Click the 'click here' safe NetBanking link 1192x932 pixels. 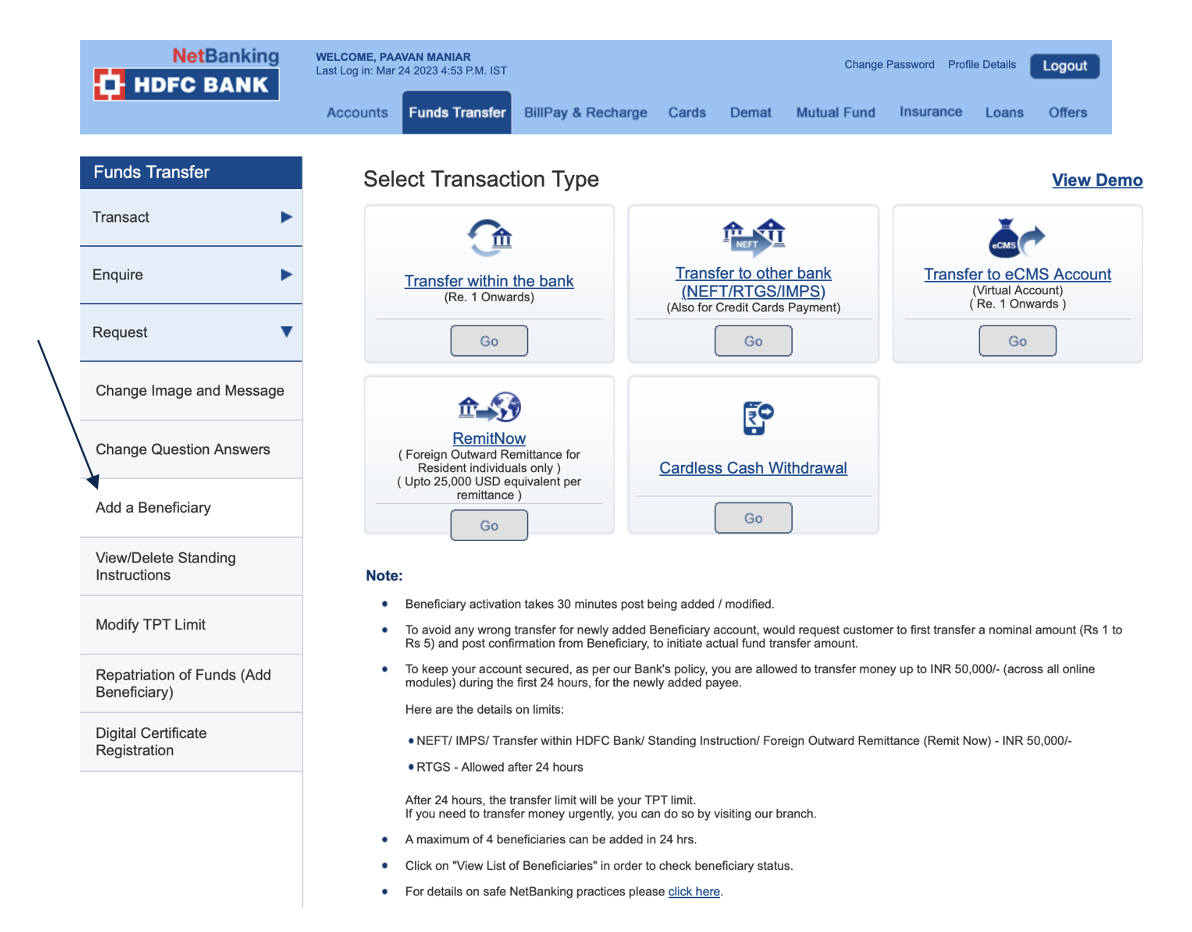(x=693, y=892)
